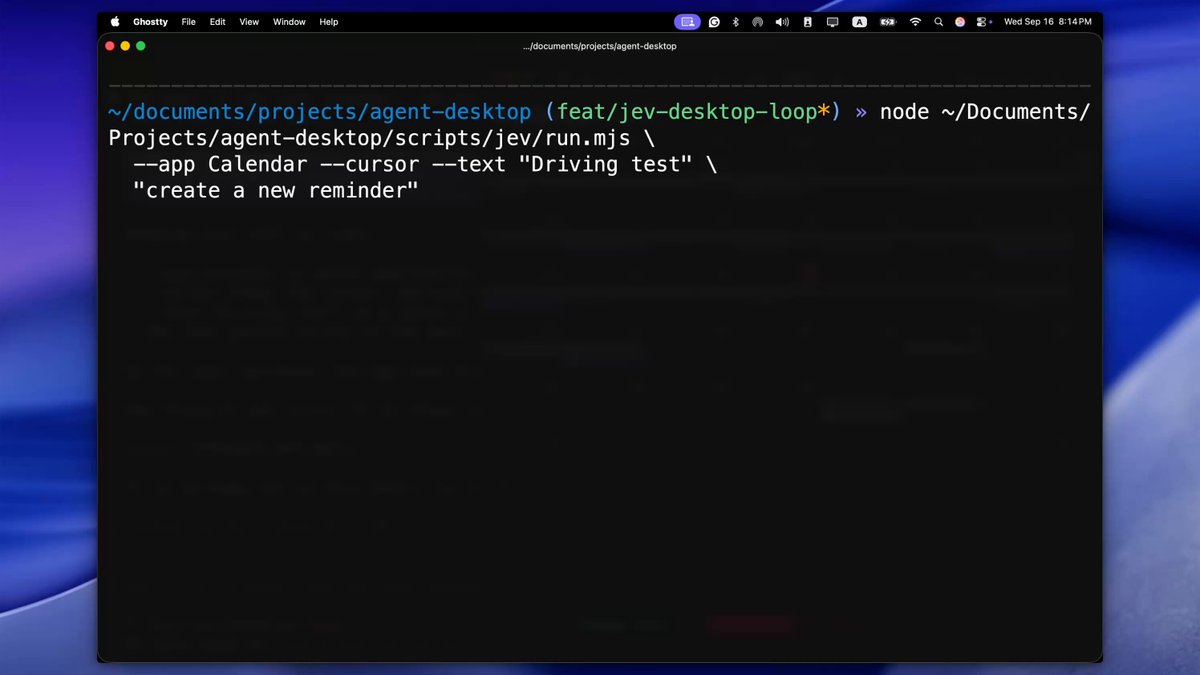Click the green full screen window button
Screen dimensions: 1200x675
pyautogui.click(x=141, y=46)
